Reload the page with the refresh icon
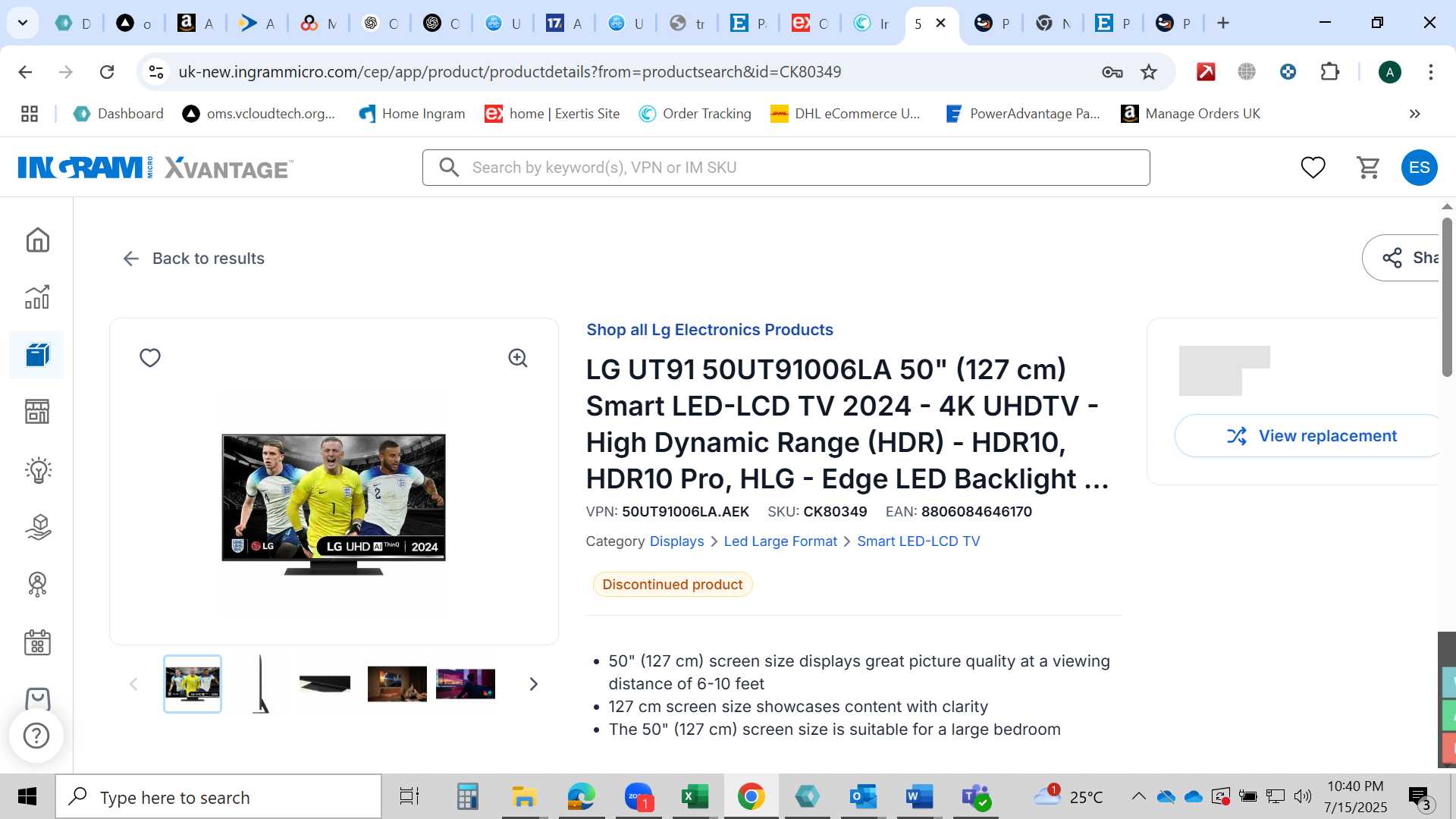This screenshot has height=819, width=1456. [x=107, y=71]
